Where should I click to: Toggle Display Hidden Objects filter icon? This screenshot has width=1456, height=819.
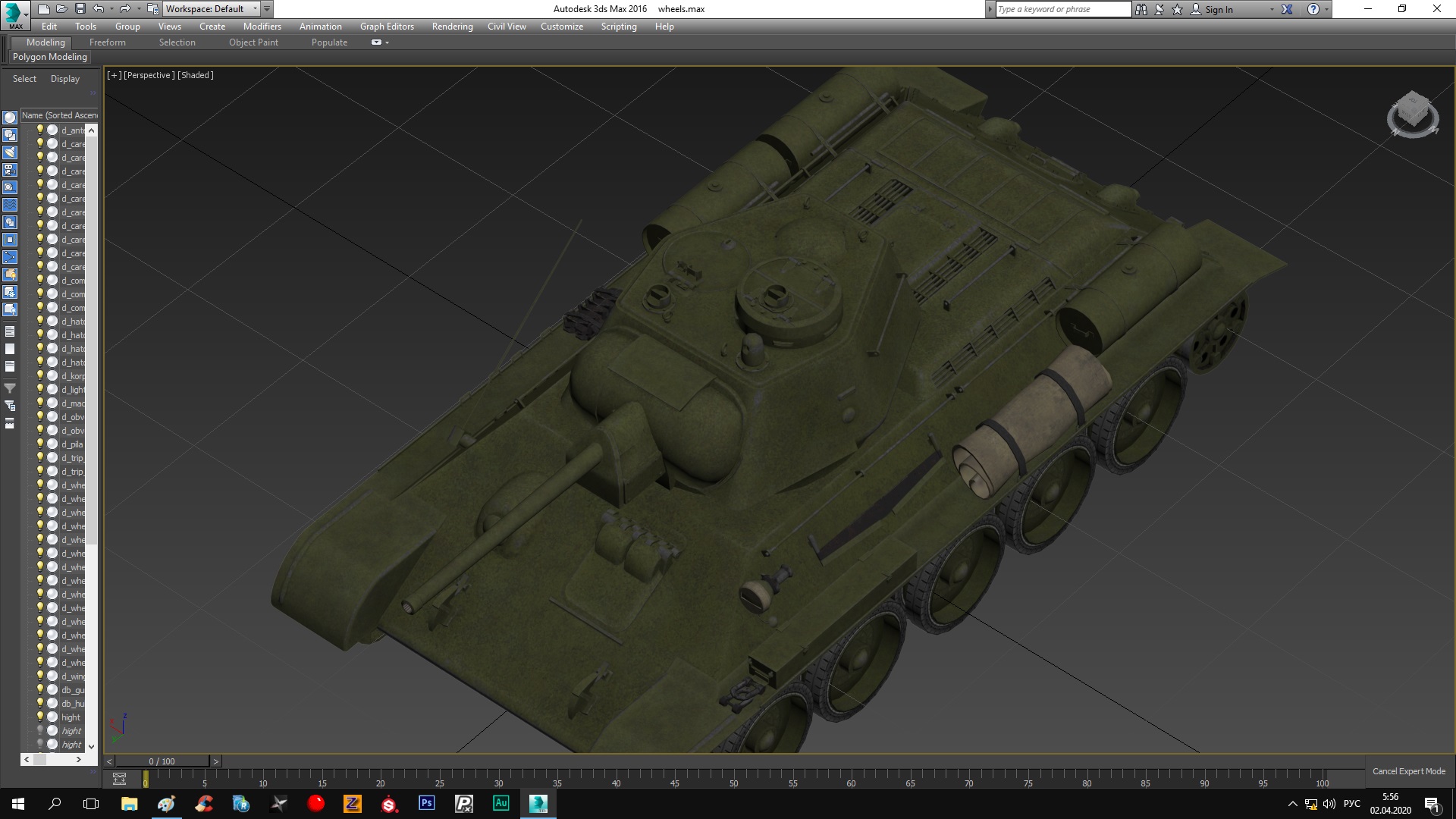tap(10, 309)
